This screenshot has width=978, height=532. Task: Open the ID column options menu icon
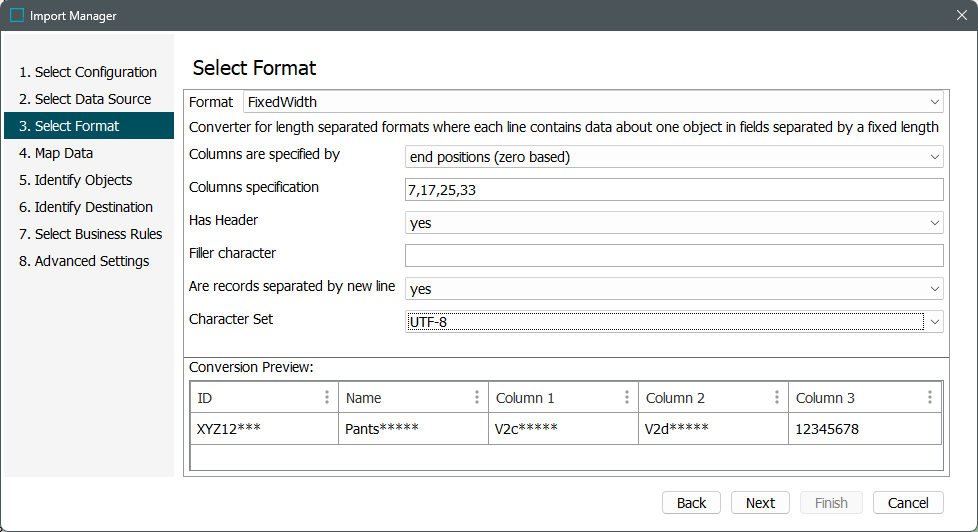click(327, 398)
